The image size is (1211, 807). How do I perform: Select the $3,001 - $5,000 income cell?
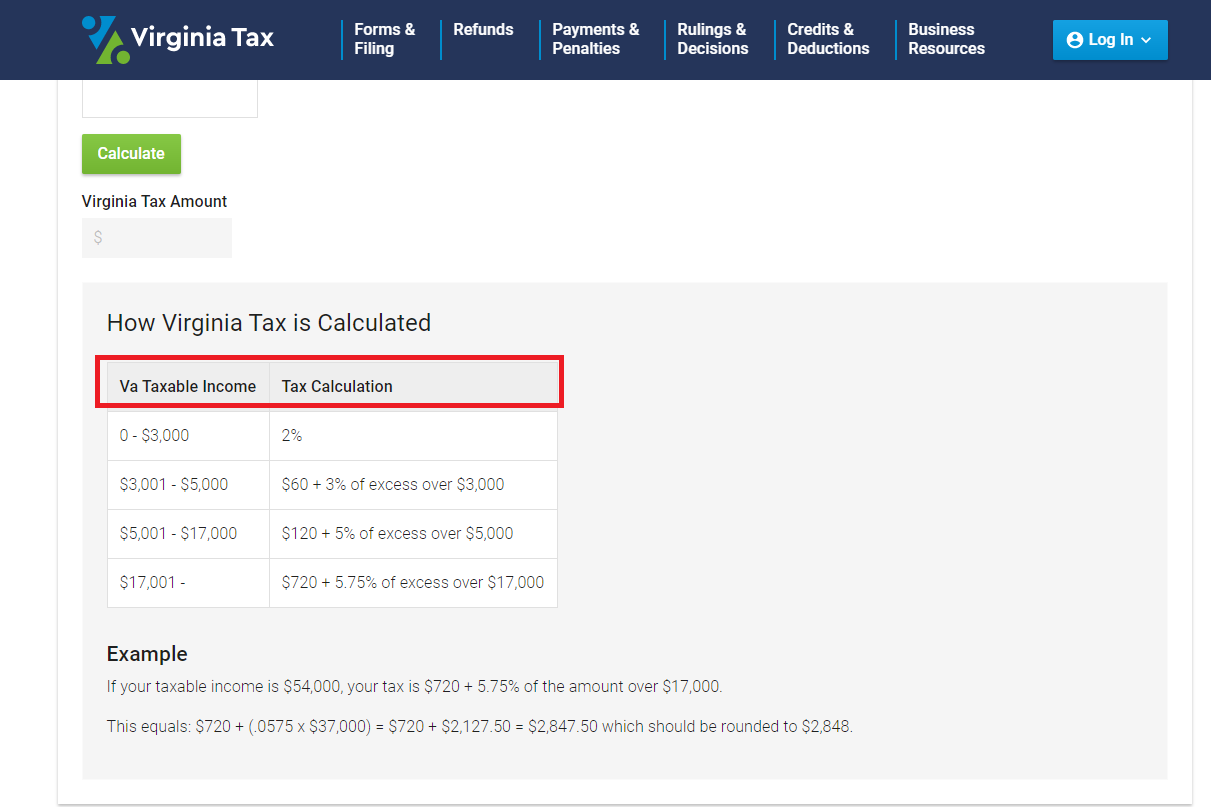[x=188, y=485]
